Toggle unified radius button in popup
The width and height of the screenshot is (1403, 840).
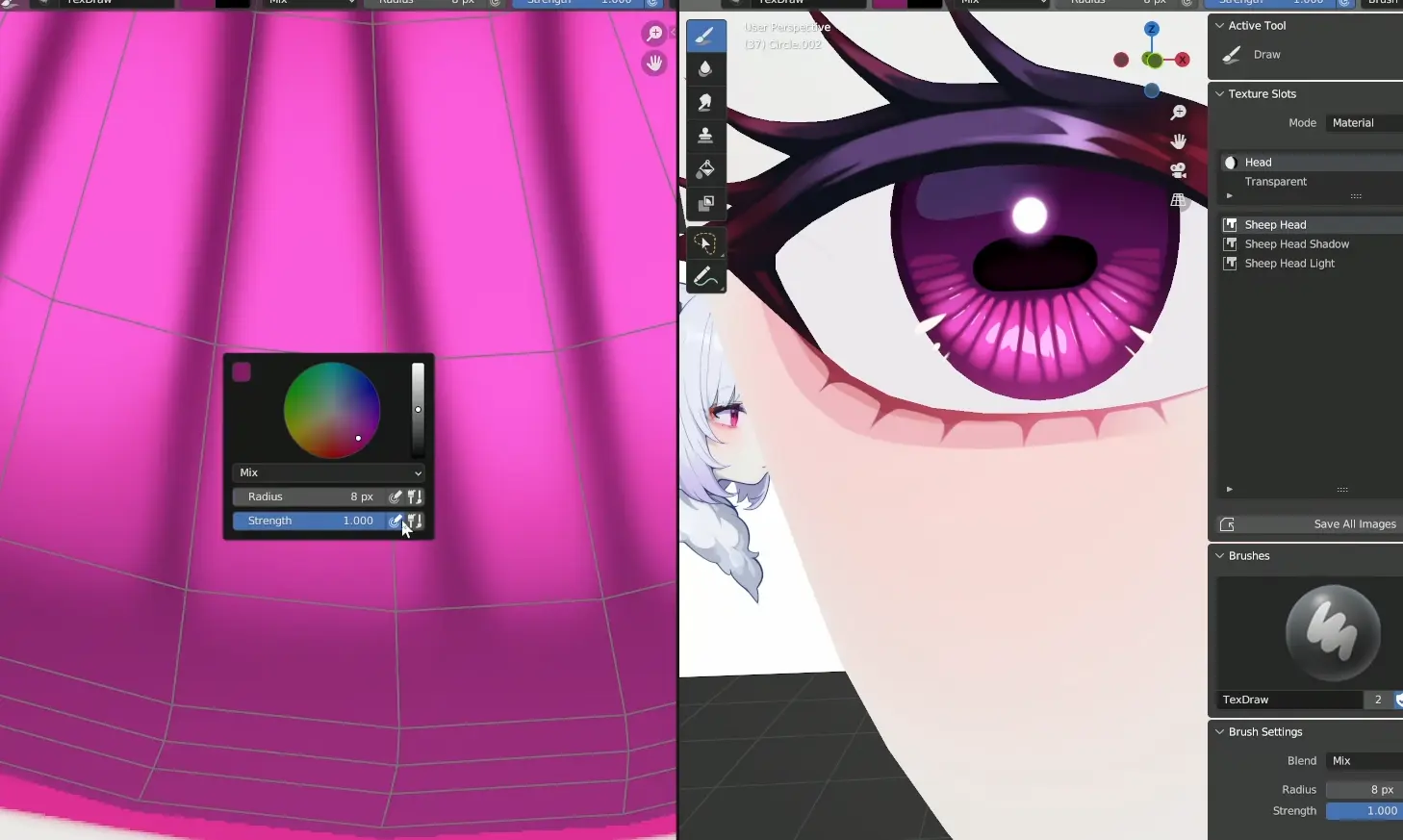click(415, 496)
